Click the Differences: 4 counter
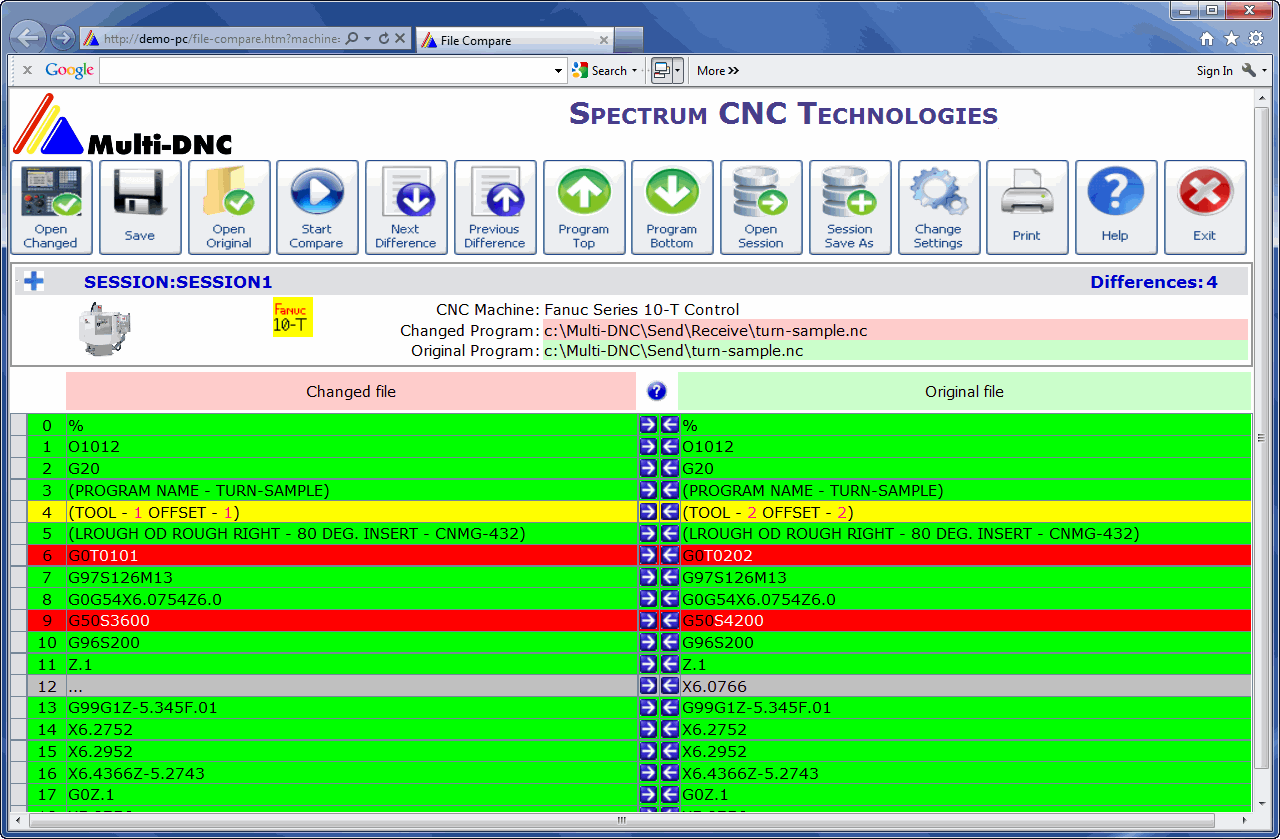 click(1154, 282)
